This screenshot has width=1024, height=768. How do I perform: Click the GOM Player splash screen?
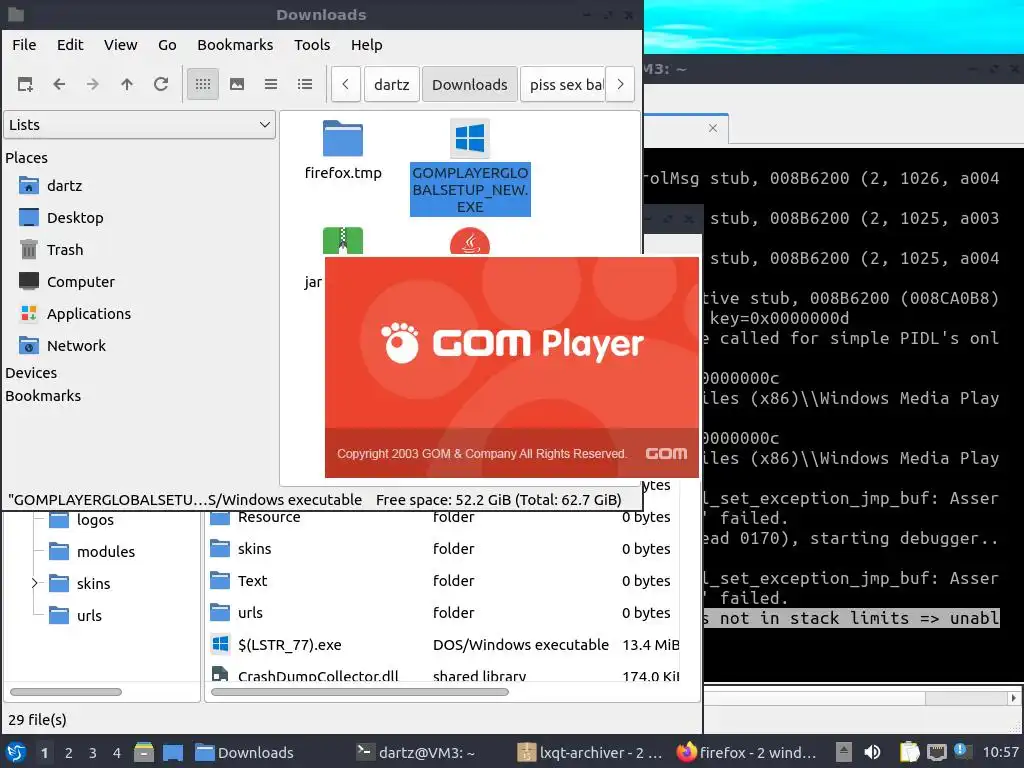512,367
